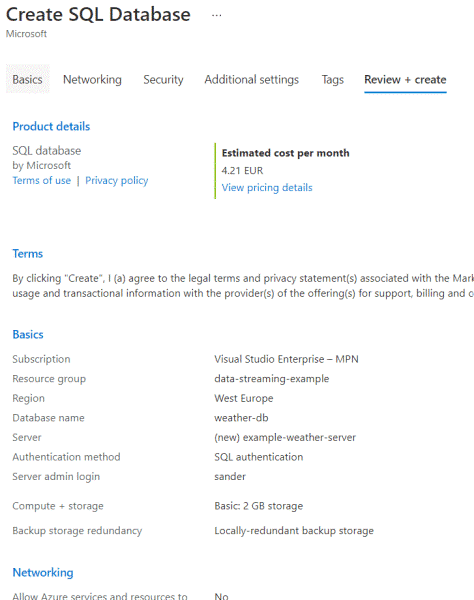Select the Additional settings tab
Image resolution: width=474 pixels, height=600 pixels.
(251, 80)
